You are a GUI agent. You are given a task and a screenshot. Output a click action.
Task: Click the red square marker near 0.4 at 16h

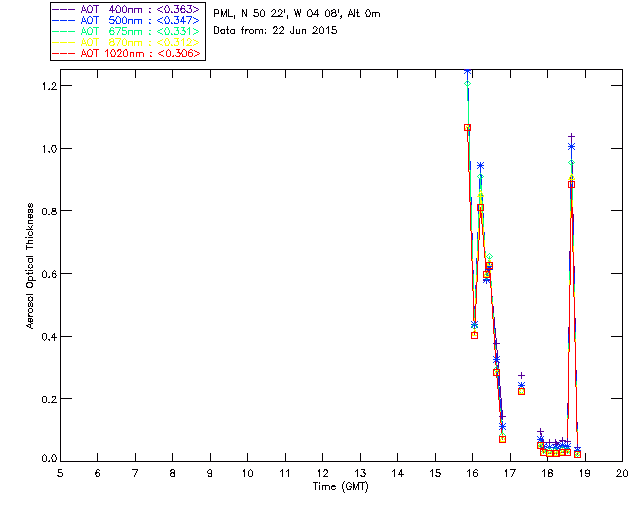coord(474,335)
